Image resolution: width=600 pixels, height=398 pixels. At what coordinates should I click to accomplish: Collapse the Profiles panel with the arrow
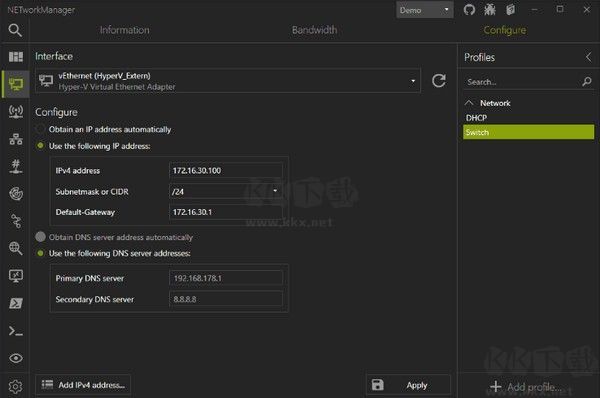pyautogui.click(x=588, y=57)
